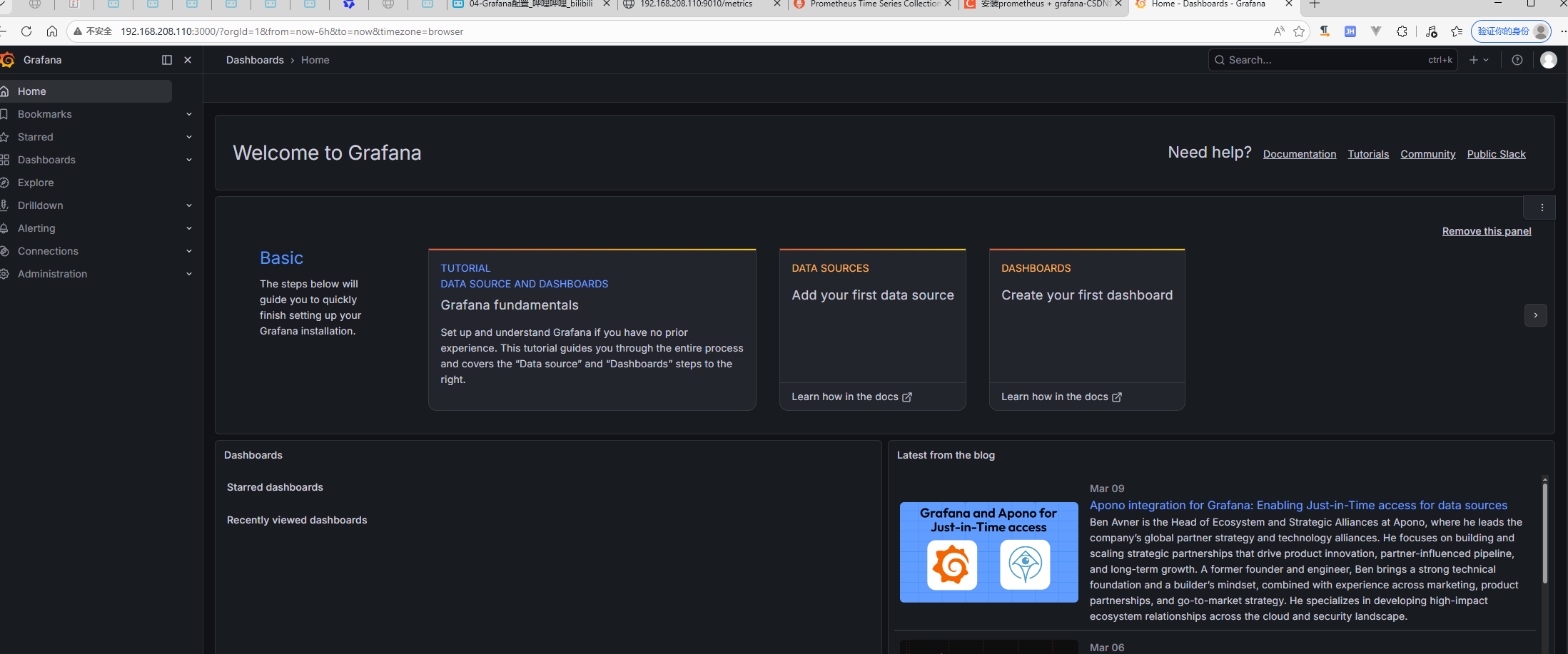The width and height of the screenshot is (1568, 654).
Task: Click the JH extension icon
Action: pos(1350,31)
